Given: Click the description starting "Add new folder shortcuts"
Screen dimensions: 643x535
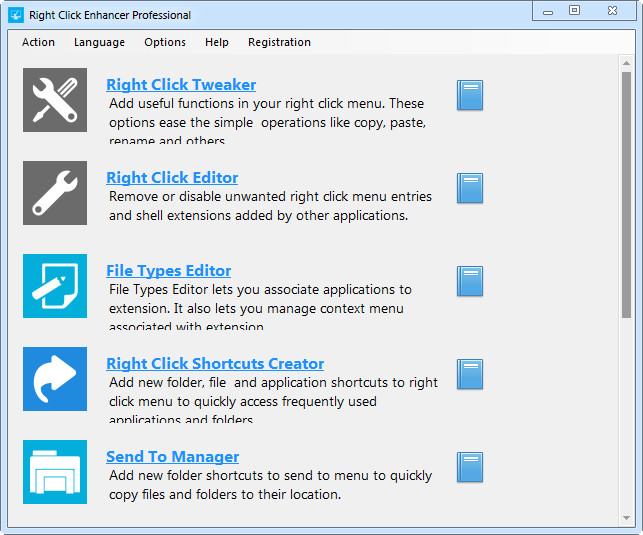Looking at the screenshot, I should (x=270, y=485).
